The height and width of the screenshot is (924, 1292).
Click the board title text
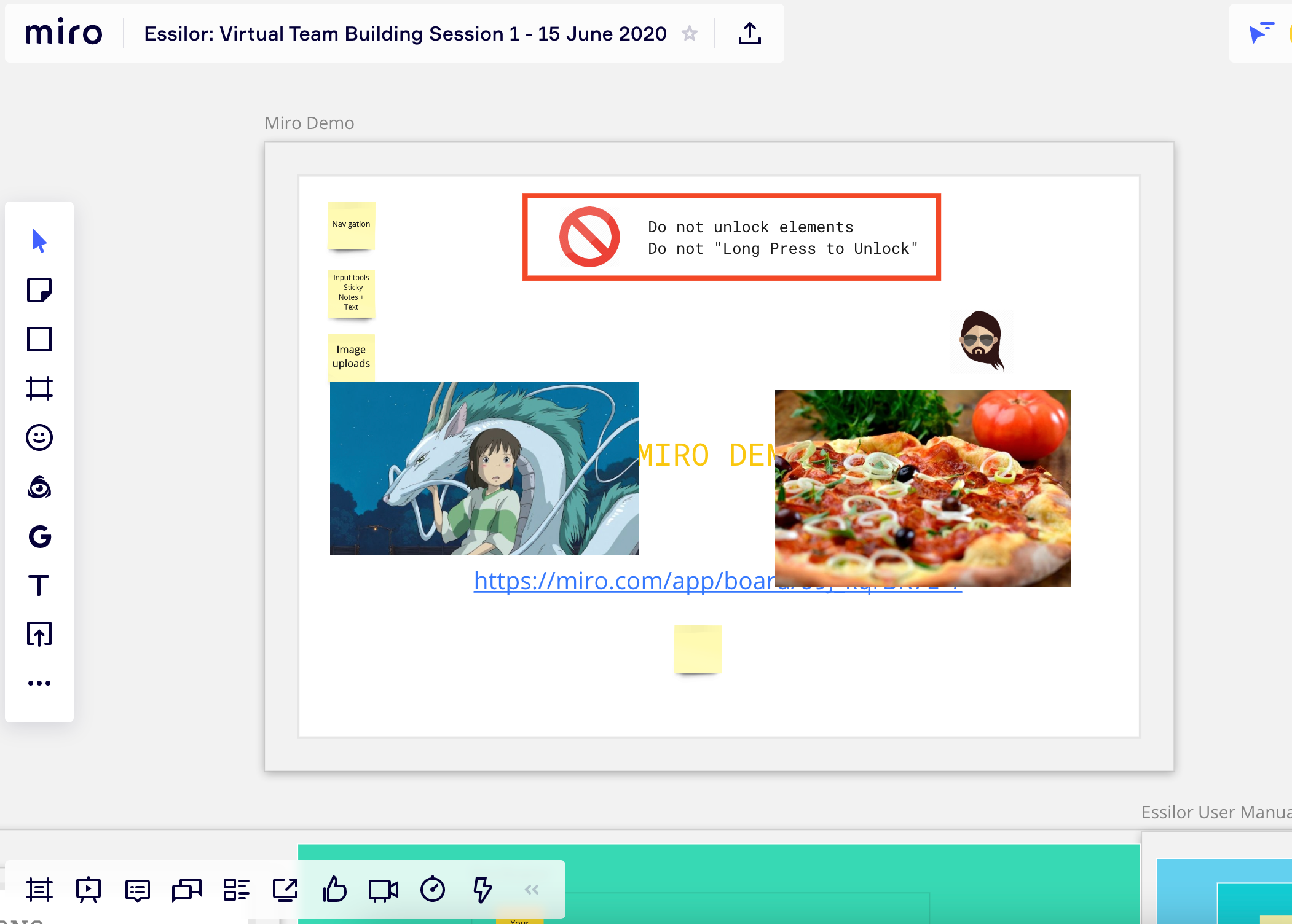point(405,34)
